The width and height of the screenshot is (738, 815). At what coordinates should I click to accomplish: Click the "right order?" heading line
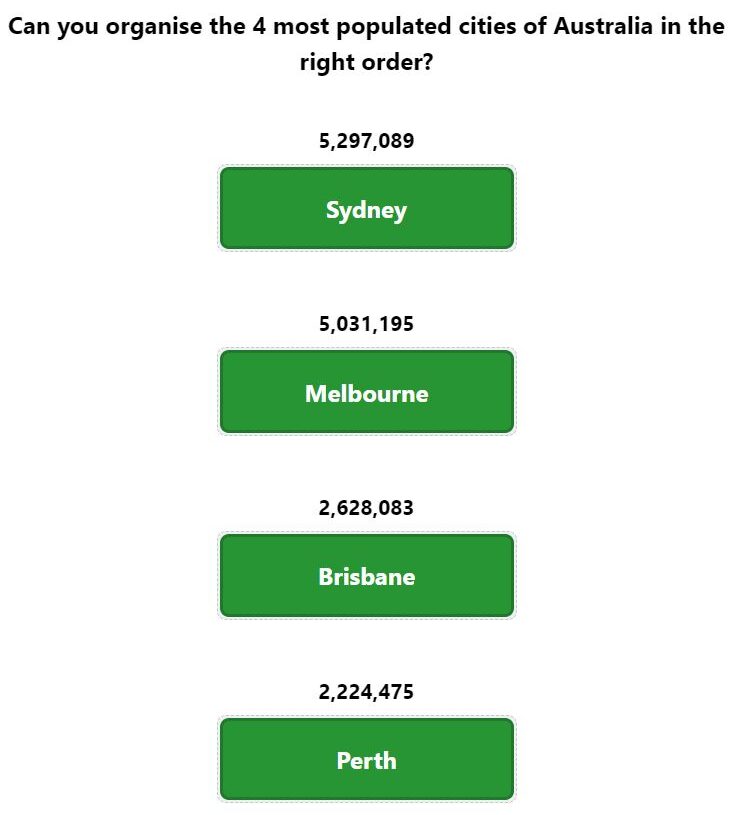tap(366, 62)
